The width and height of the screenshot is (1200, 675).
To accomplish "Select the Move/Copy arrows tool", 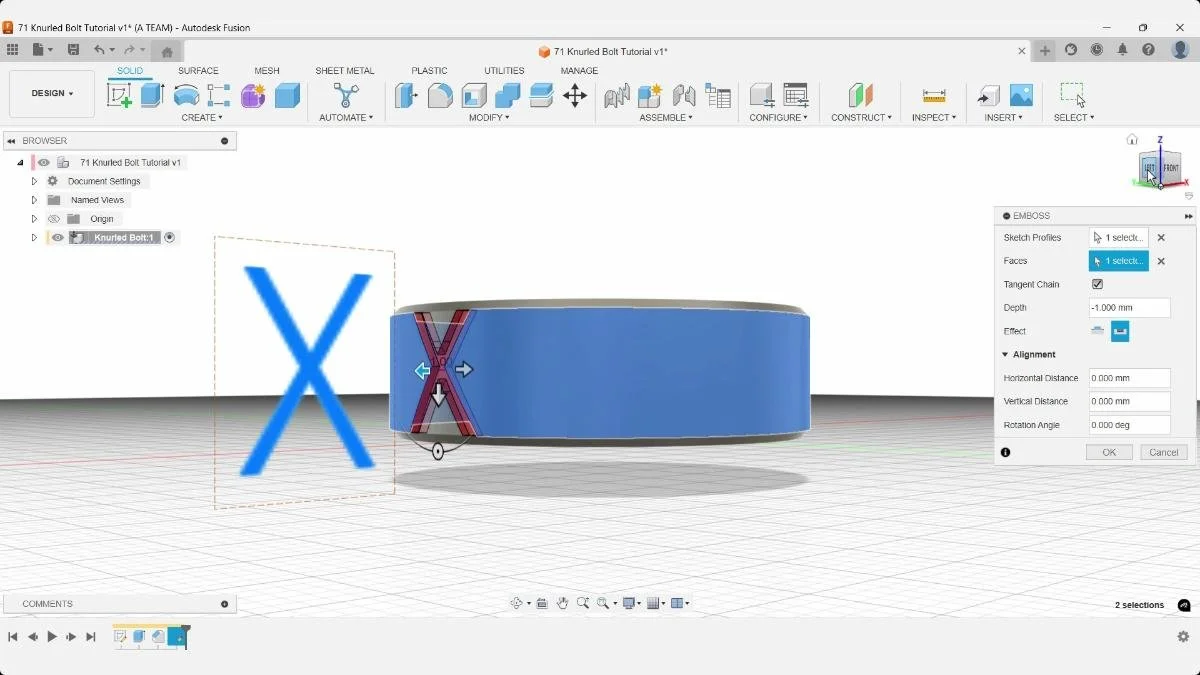I will click(x=575, y=95).
